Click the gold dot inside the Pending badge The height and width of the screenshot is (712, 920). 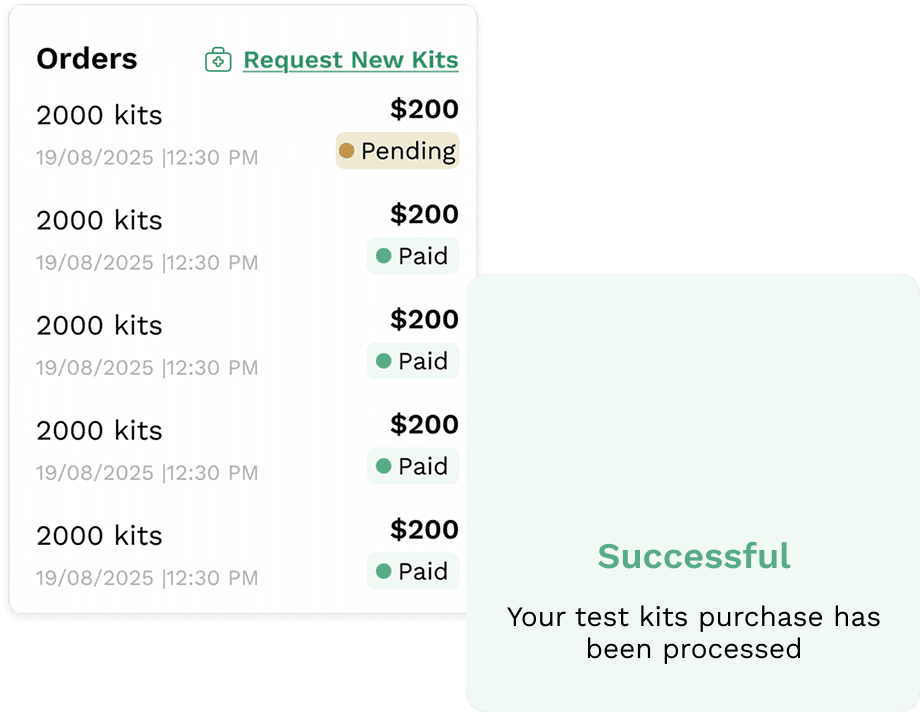(349, 151)
